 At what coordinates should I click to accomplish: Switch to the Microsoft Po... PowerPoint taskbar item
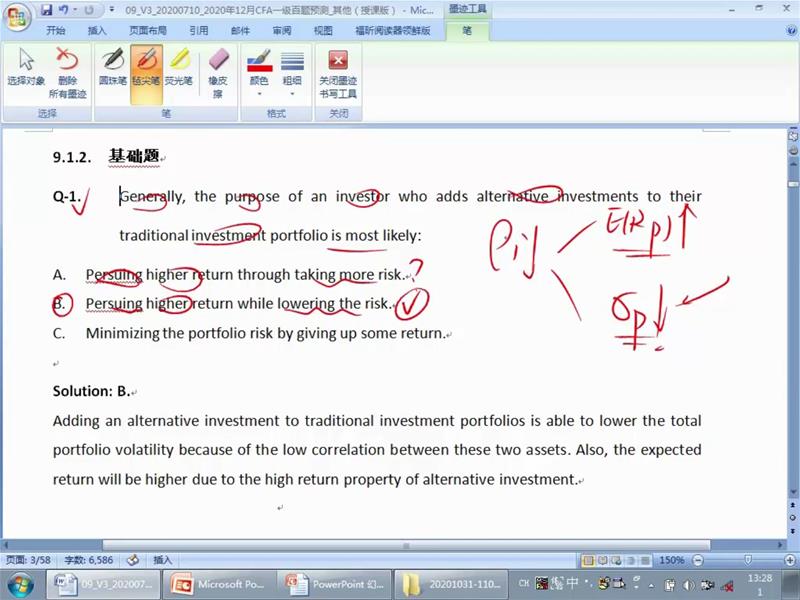click(219, 585)
